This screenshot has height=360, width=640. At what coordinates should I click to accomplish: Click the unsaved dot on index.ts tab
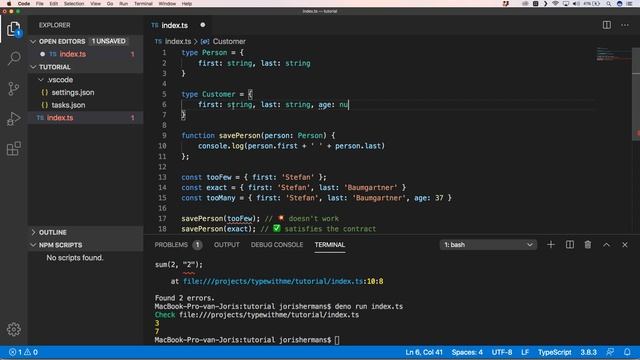pos(202,25)
